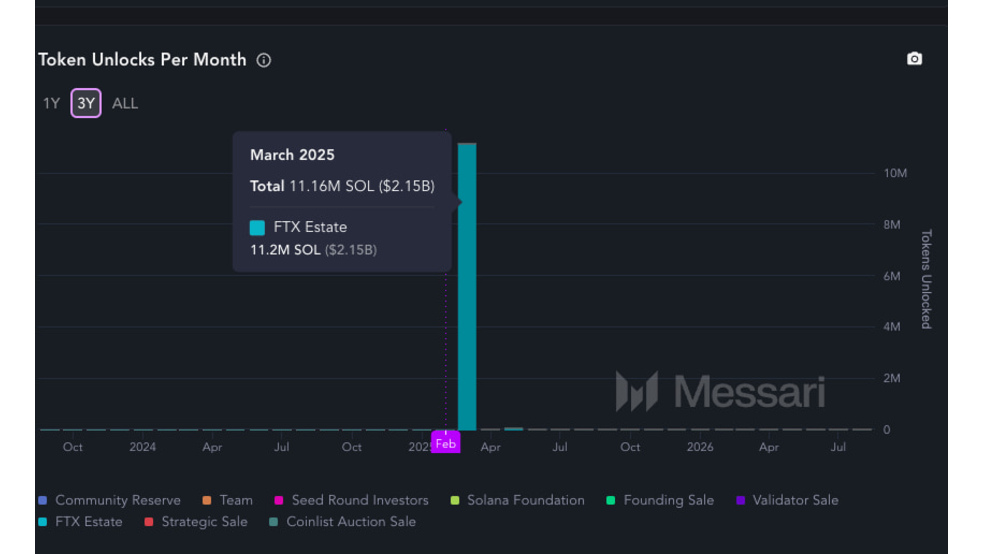Image resolution: width=984 pixels, height=554 pixels.
Task: Click the '6M' y-axis label
Action: point(892,276)
